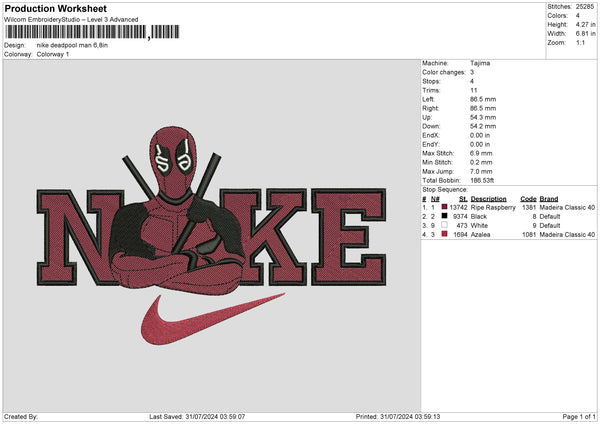Click the 'Created By:' footer label
Viewport: 600px width, 424px height.
tap(21, 417)
